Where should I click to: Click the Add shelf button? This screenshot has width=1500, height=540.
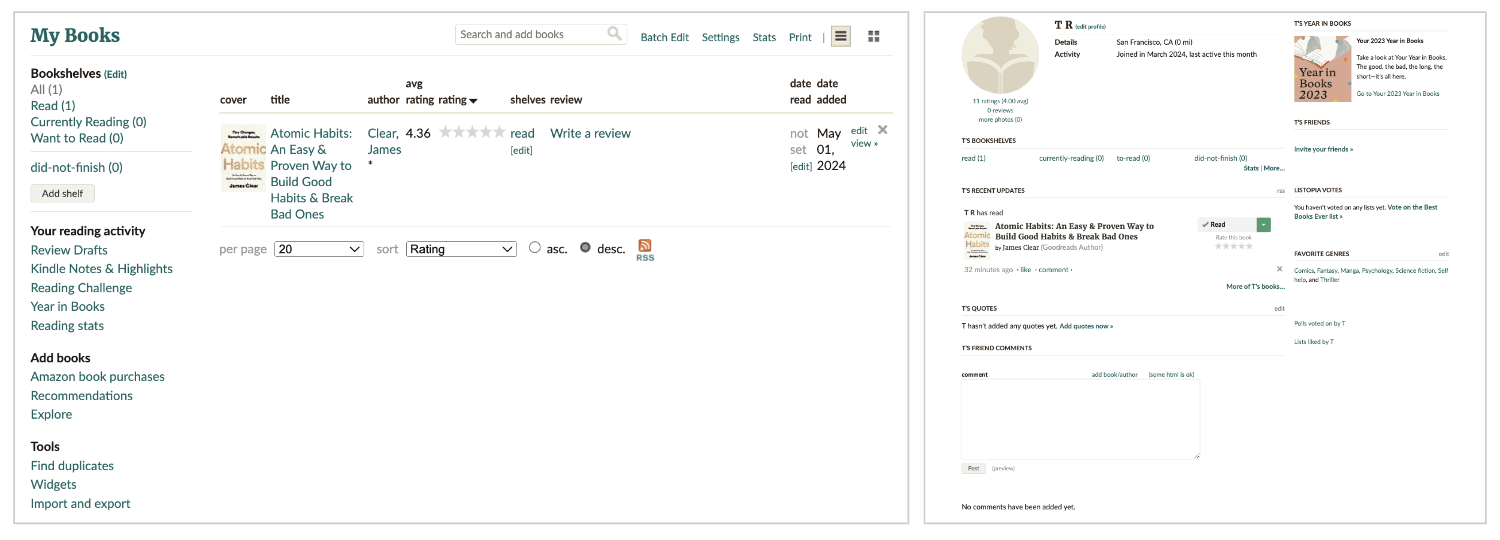point(63,193)
